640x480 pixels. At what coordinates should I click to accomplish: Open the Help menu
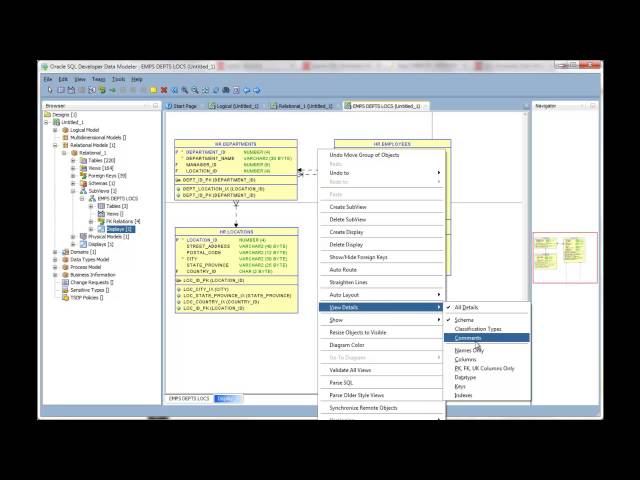(x=137, y=79)
